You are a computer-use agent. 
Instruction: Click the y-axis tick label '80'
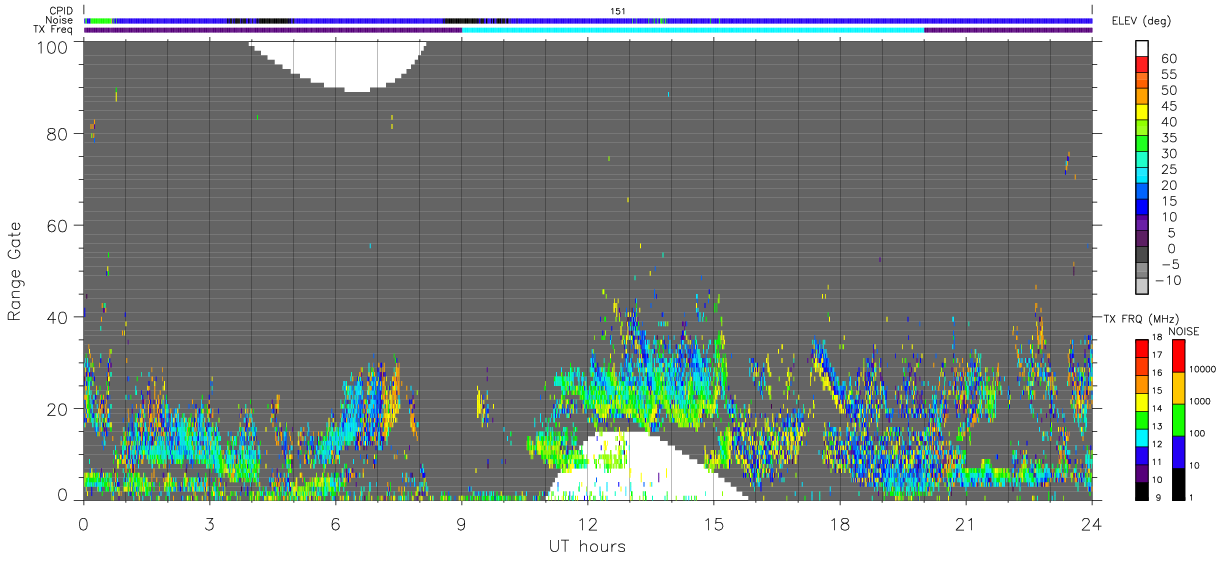point(59,134)
